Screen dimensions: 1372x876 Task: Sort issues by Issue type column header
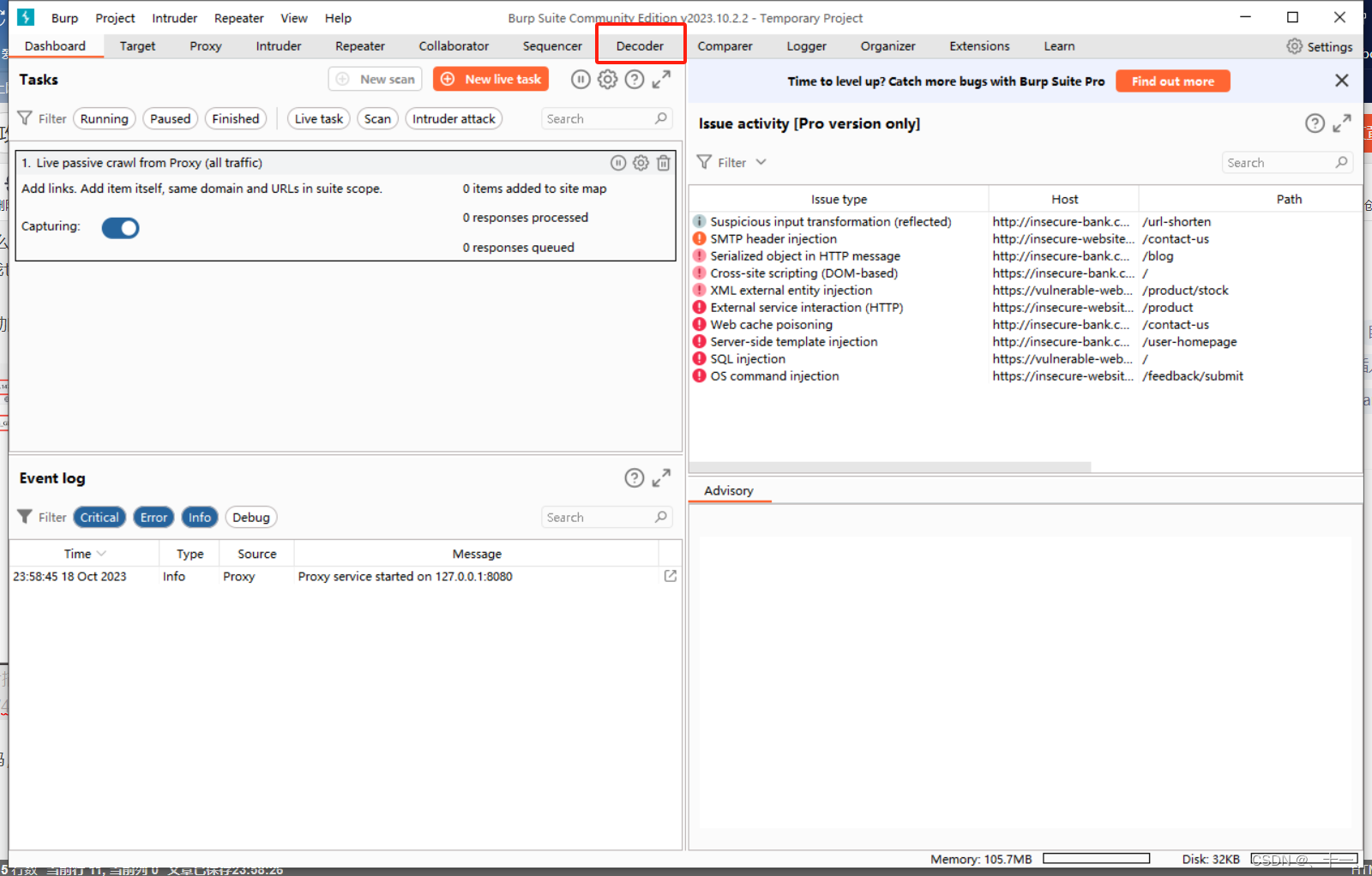coord(839,199)
